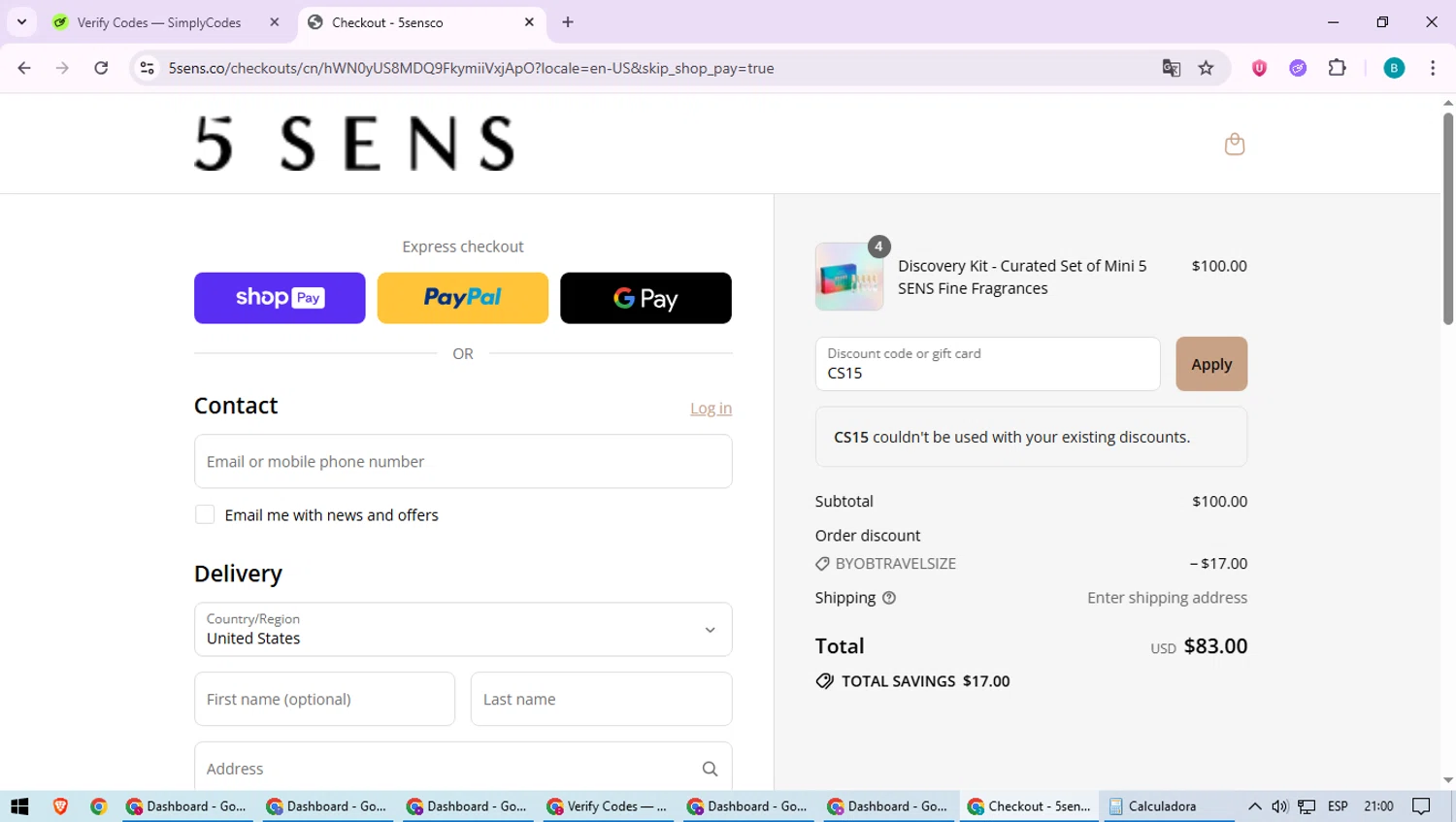The image size is (1456, 822).
Task: Click the ESP language indicator
Action: (1338, 806)
